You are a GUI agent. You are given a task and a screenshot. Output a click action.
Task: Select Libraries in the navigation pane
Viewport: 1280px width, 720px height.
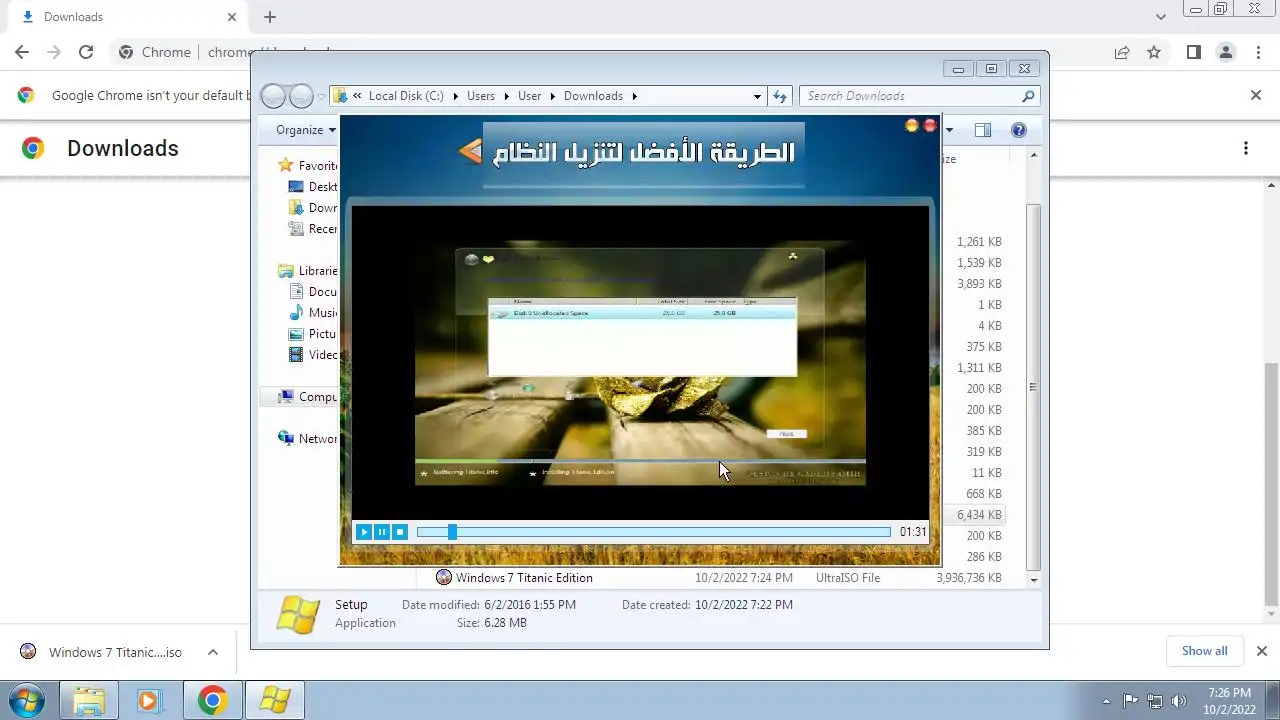coord(310,271)
